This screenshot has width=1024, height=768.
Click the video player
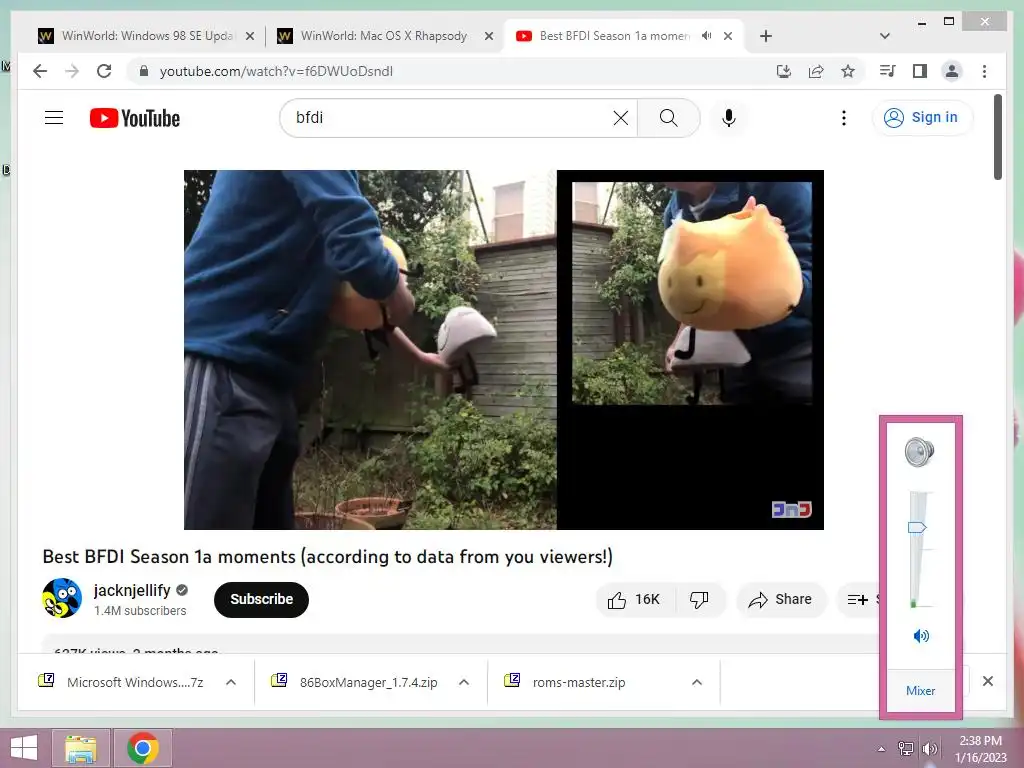(x=504, y=349)
